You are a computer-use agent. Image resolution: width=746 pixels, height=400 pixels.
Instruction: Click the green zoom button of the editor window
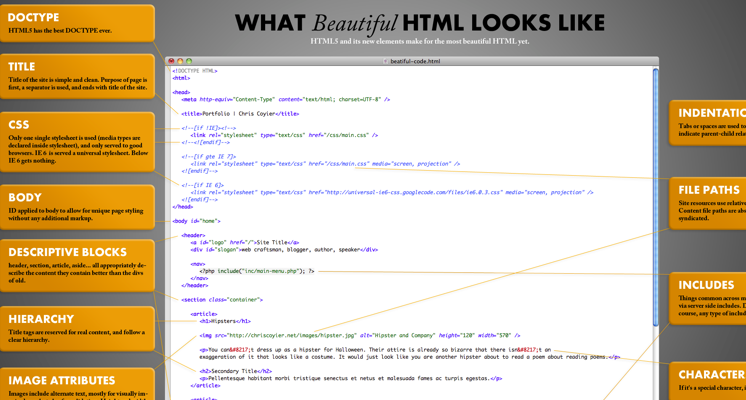[189, 61]
